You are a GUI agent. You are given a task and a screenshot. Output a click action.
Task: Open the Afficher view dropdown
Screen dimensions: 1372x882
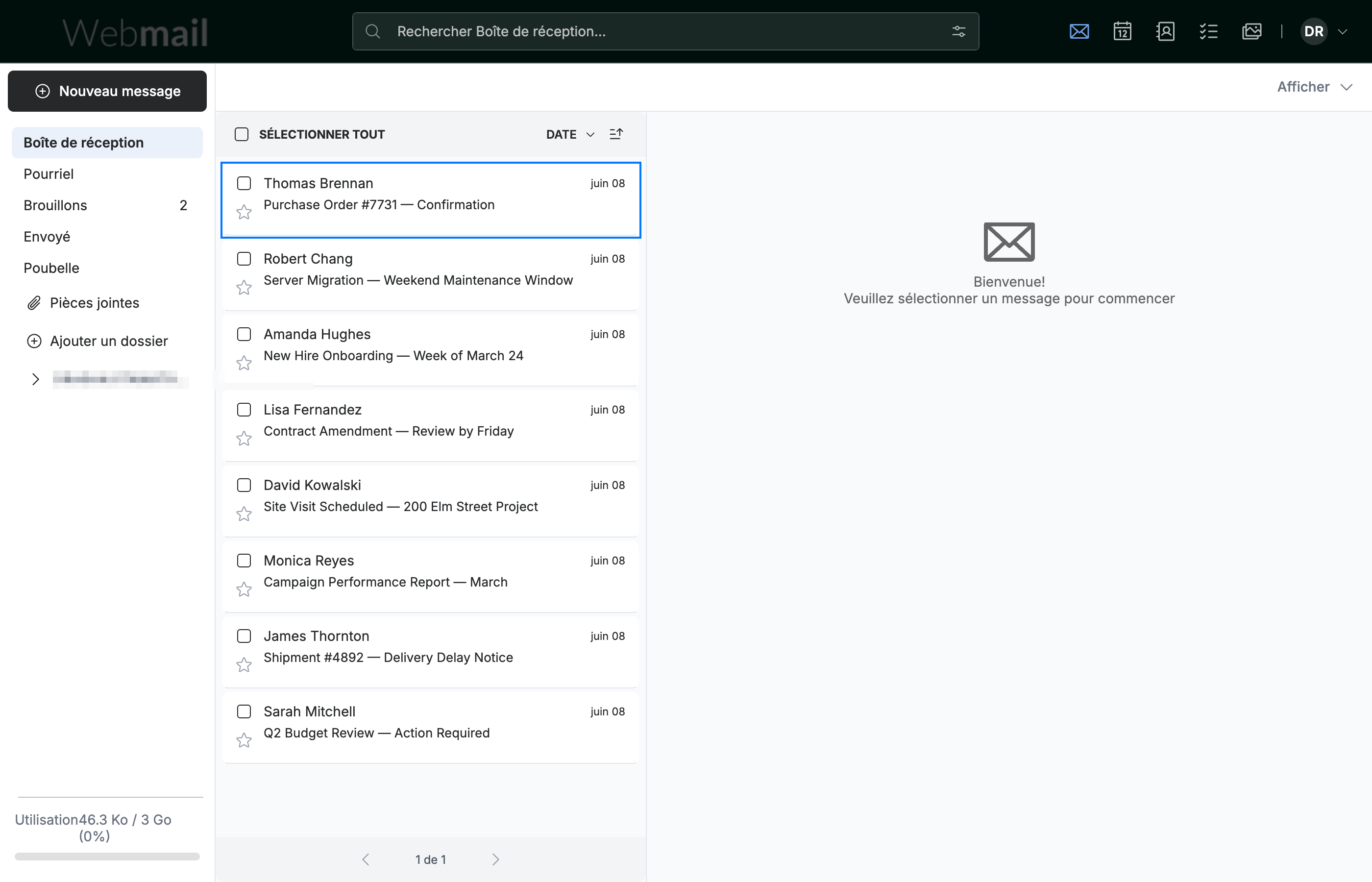1315,87
